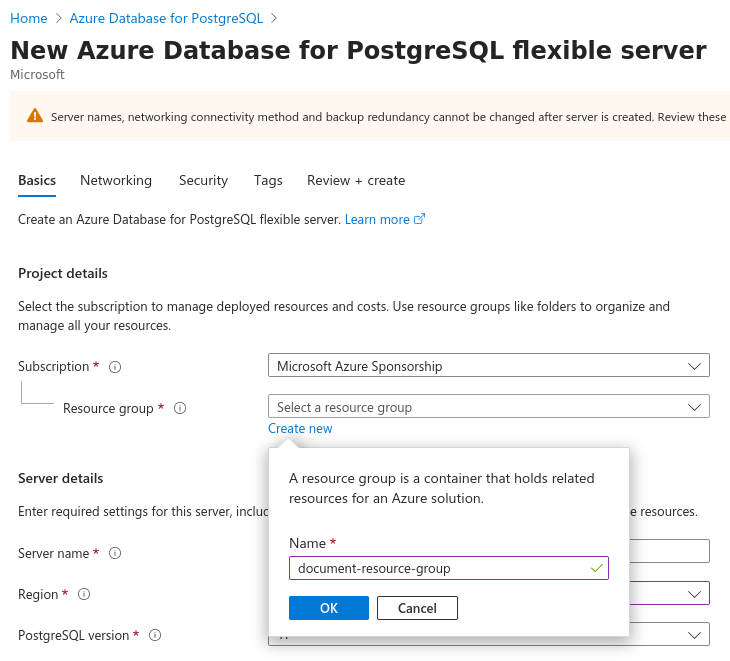The image size is (730, 661).
Task: Click the green checkmark in Name field
Action: pyautogui.click(x=596, y=568)
